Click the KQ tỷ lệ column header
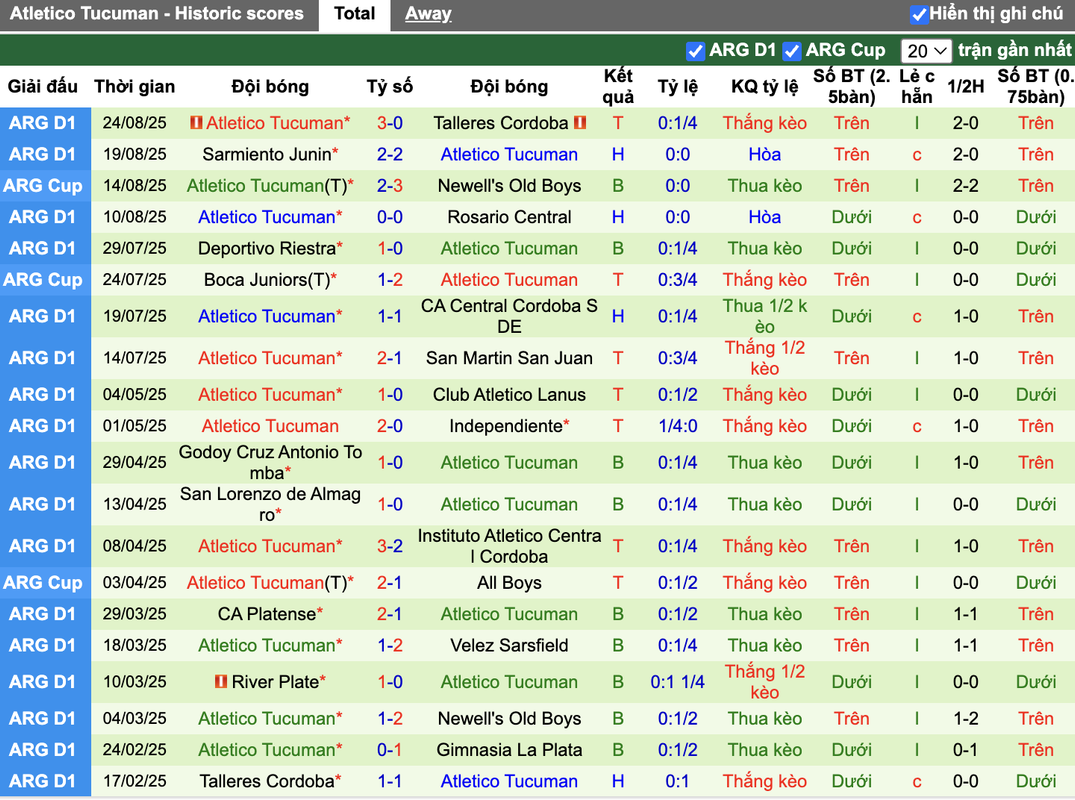This screenshot has width=1075, height=800. point(764,86)
